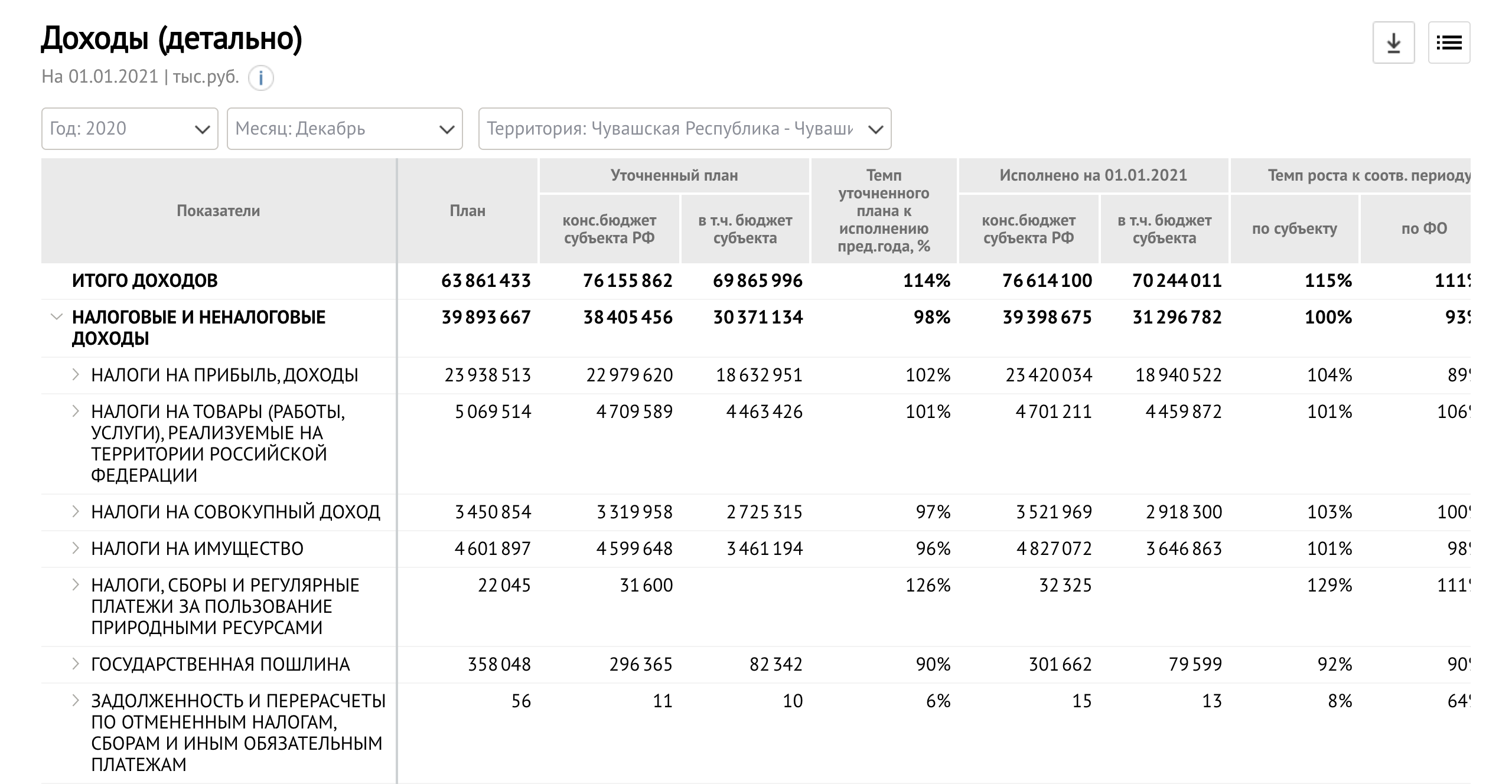The width and height of the screenshot is (1512, 784).
Task: Click the 126% value
Action: (928, 585)
